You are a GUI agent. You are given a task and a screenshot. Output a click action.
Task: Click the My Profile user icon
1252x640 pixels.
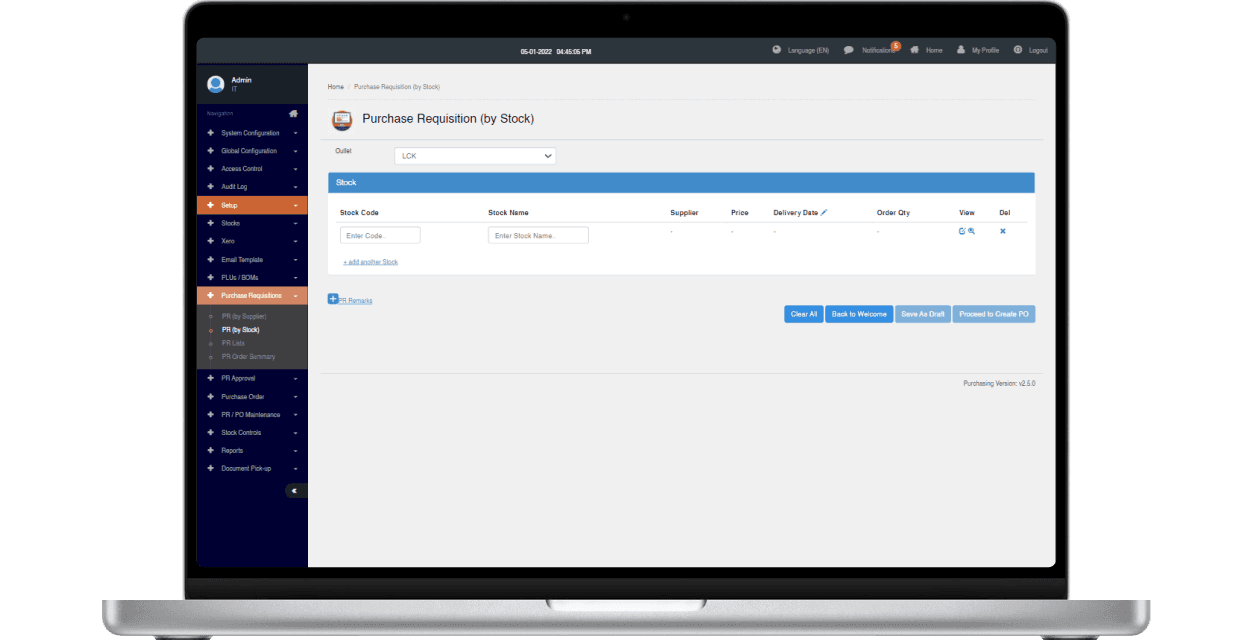[x=960, y=49]
